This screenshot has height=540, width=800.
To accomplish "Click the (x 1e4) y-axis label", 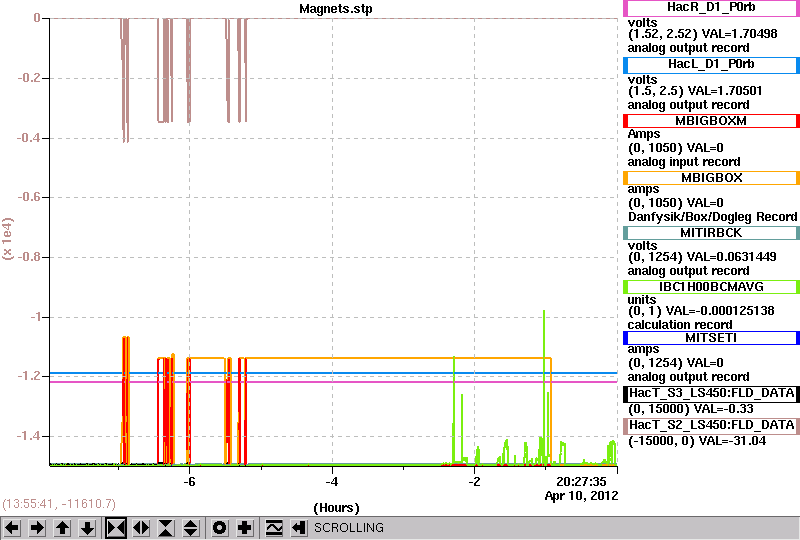I will point(8,238).
